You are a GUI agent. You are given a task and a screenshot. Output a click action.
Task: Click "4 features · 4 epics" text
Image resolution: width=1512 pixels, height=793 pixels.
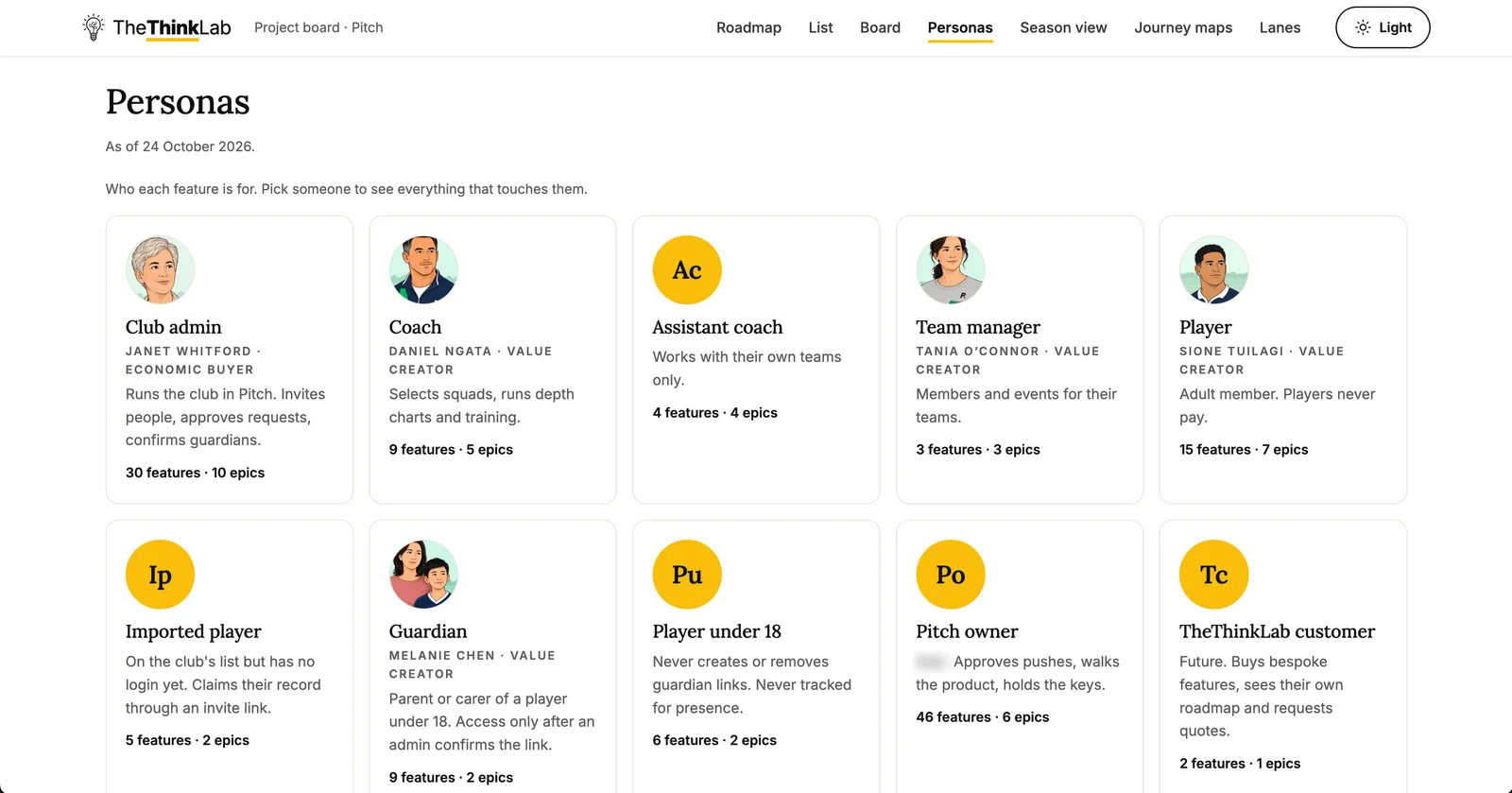coord(714,413)
